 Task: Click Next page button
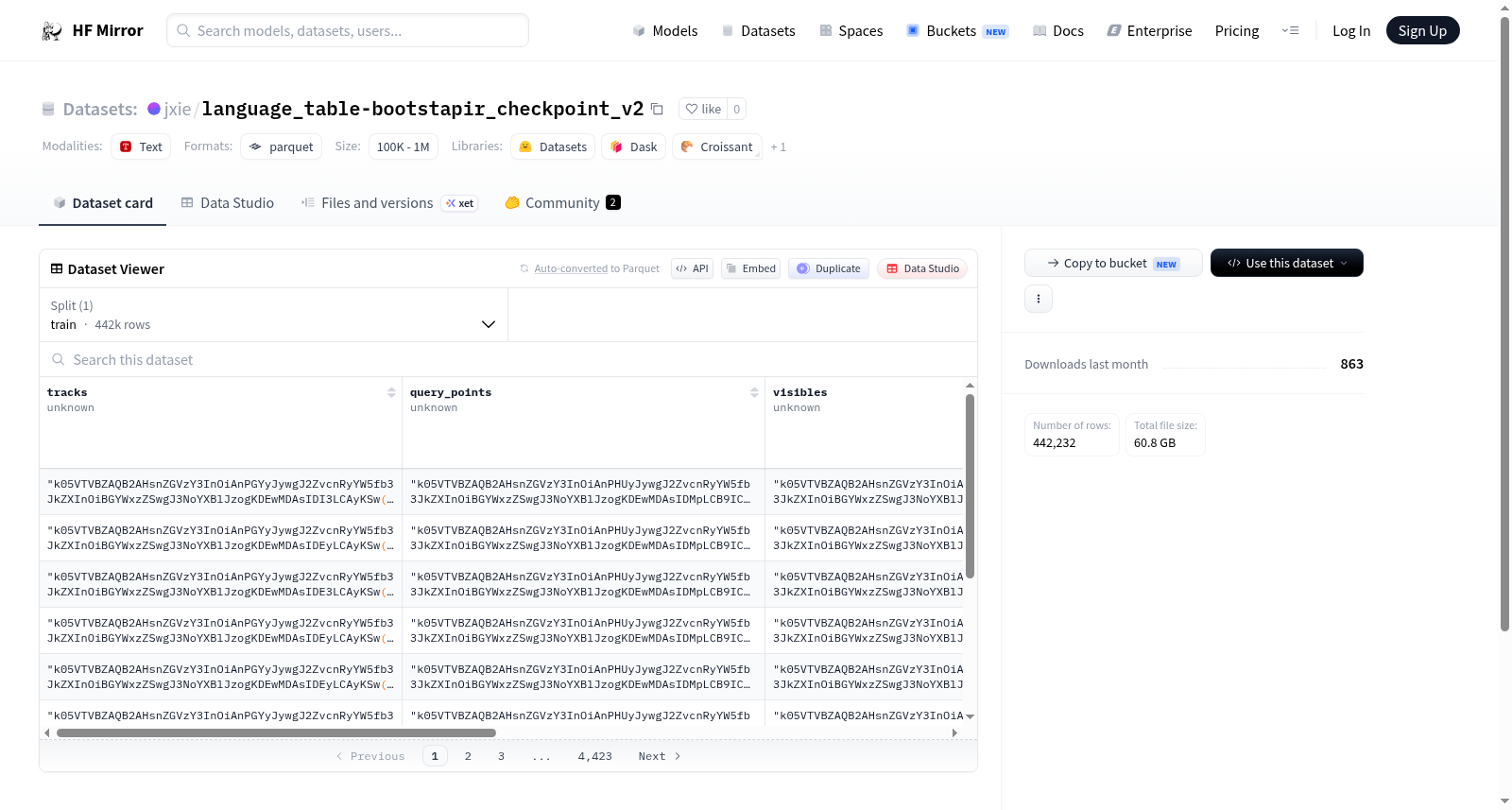coord(660,756)
